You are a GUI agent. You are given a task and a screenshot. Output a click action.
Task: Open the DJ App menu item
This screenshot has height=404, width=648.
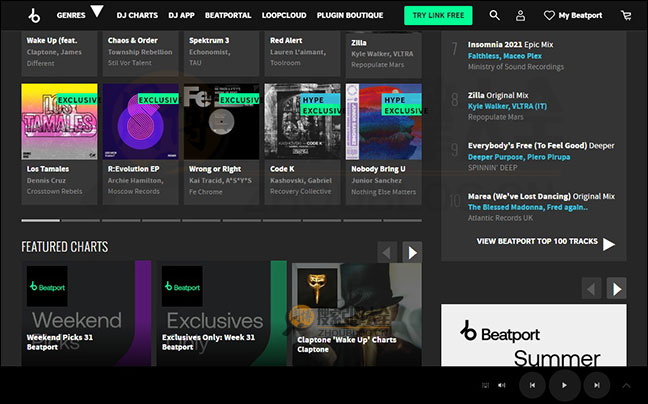coord(181,15)
